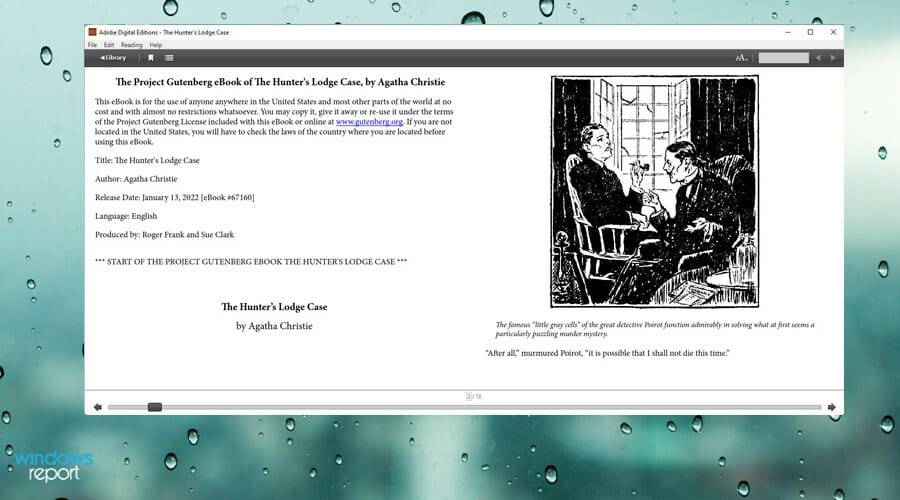Click the centered 'The Hunter's Lodge Case' heading
Image resolution: width=900 pixels, height=500 pixels.
[x=274, y=307]
